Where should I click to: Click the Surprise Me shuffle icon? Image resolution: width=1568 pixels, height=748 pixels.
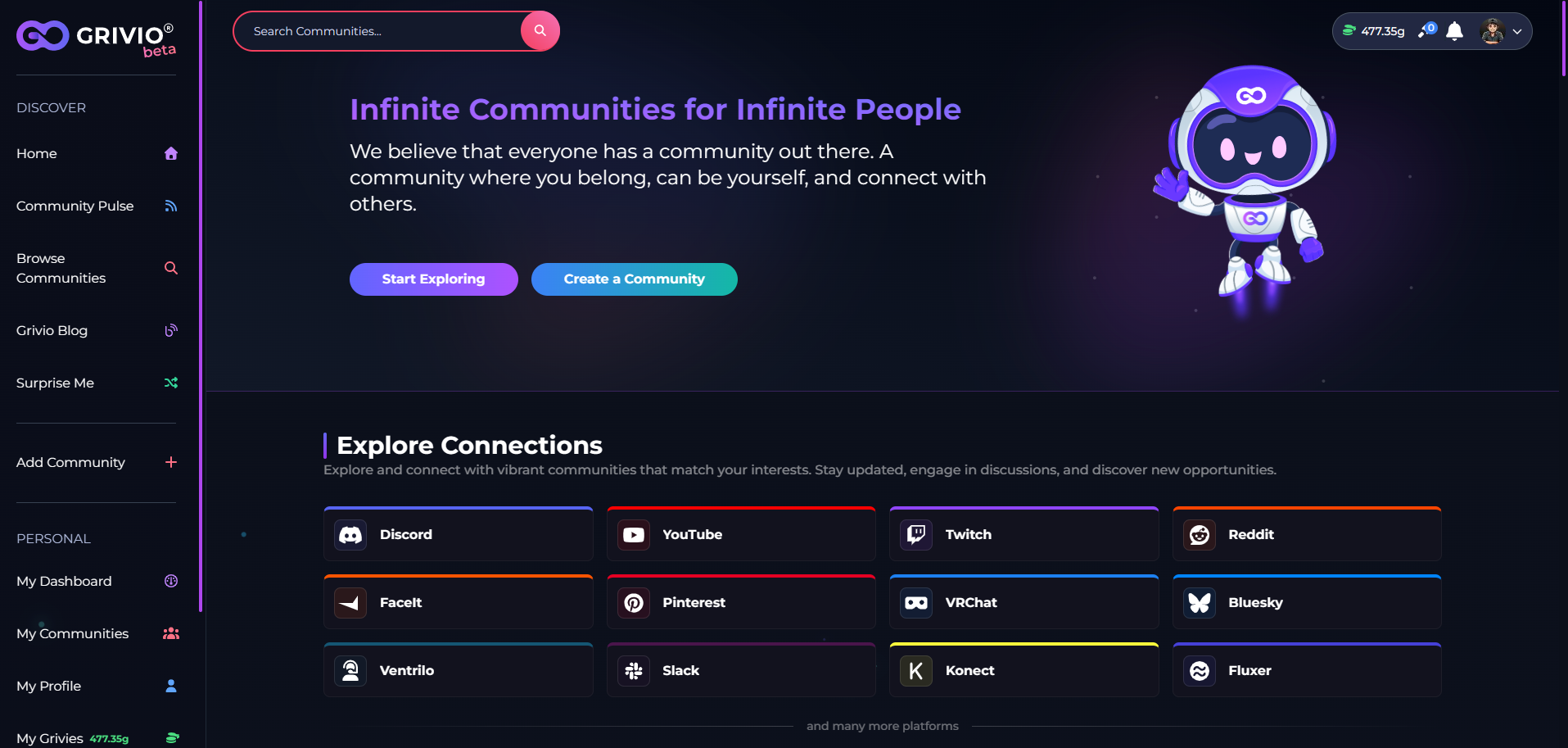click(x=171, y=383)
